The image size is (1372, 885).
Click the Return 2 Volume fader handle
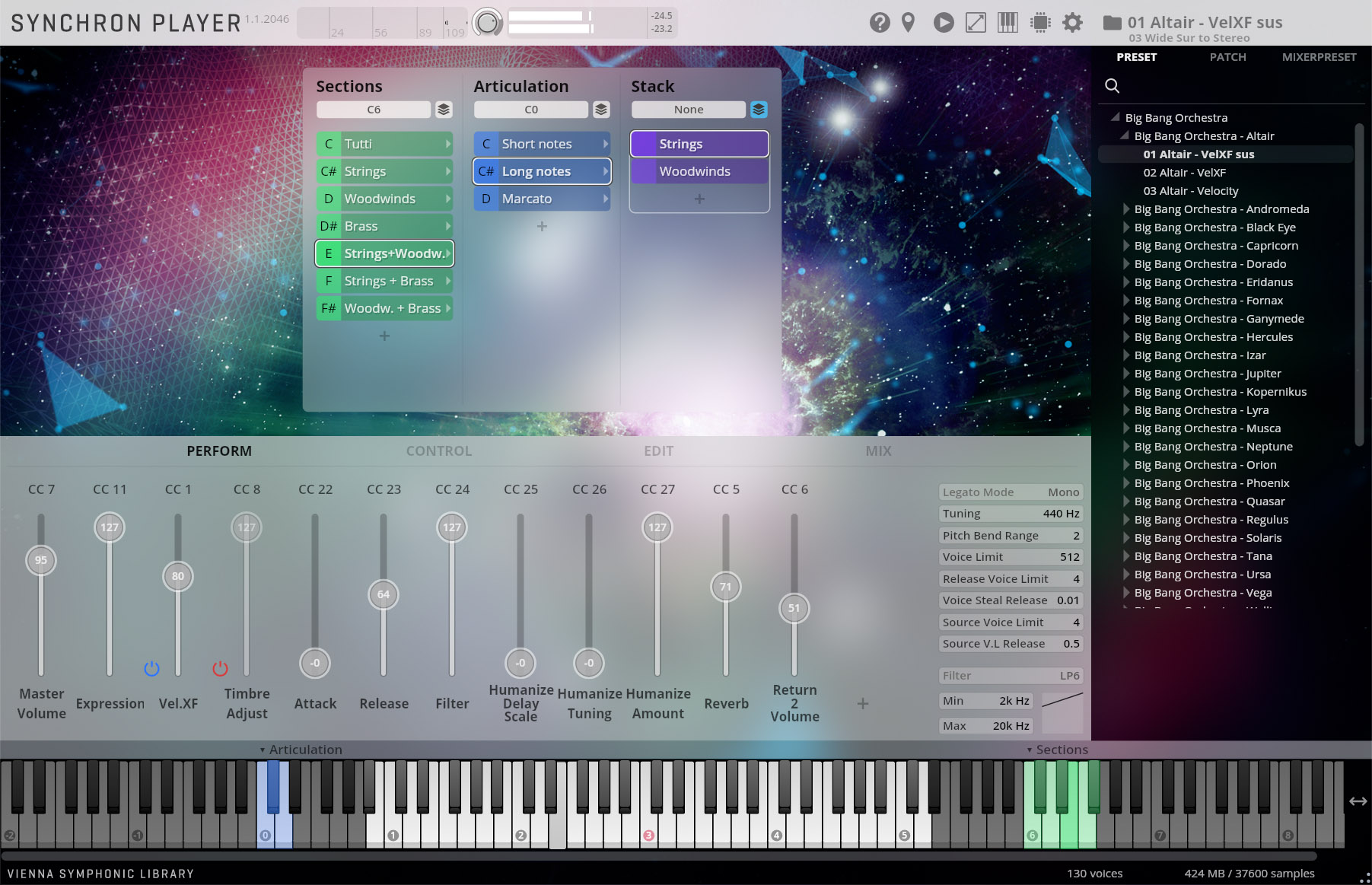tap(794, 608)
